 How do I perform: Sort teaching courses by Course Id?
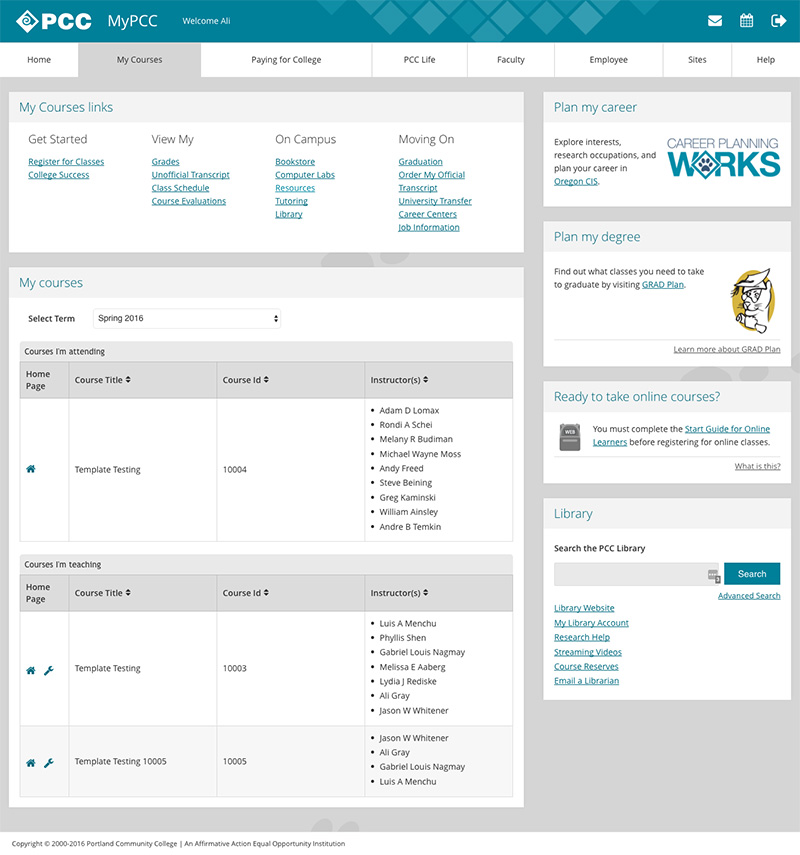[x=245, y=593]
